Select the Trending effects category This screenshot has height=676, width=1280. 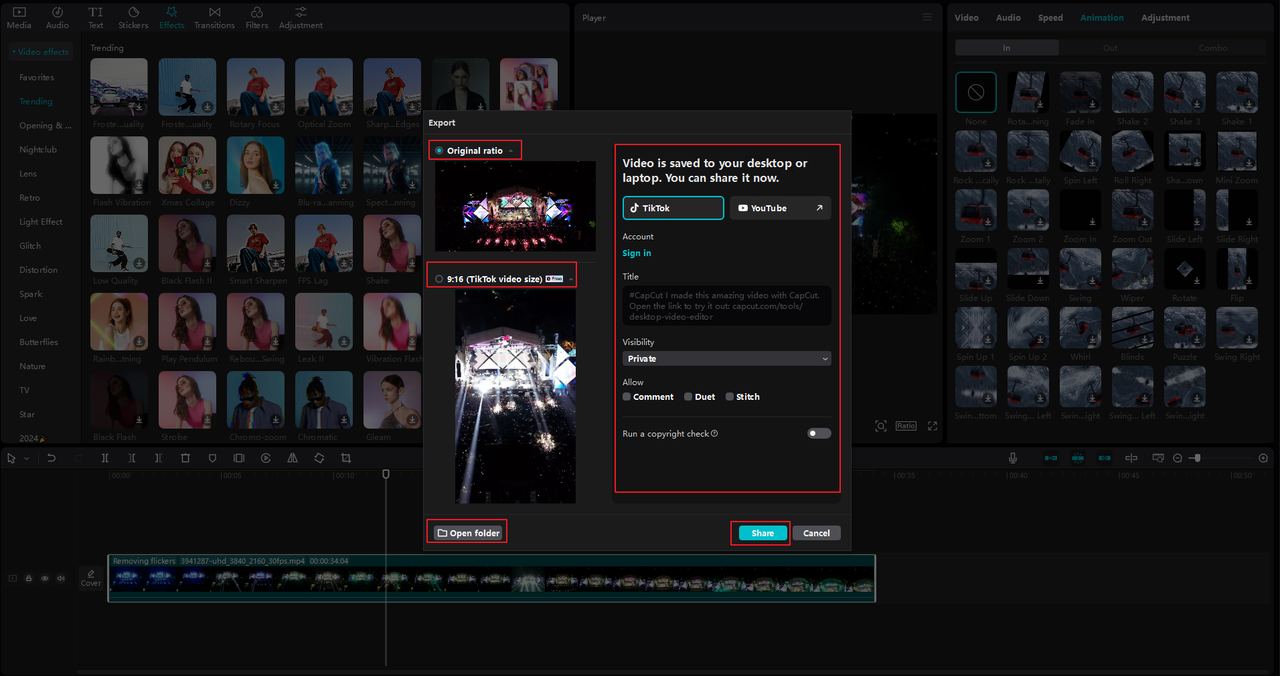tap(36, 101)
